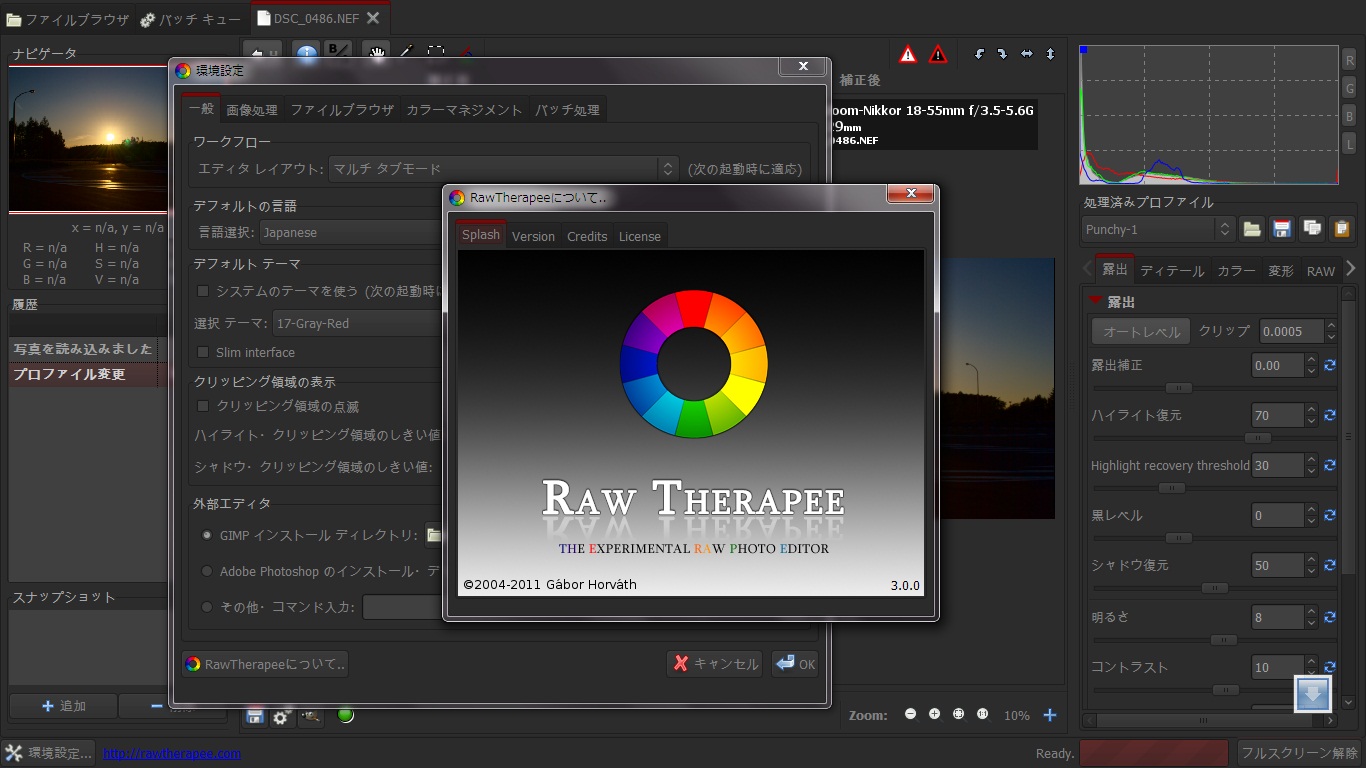Paste the processing profile from clipboard
1366x768 pixels.
point(1341,229)
